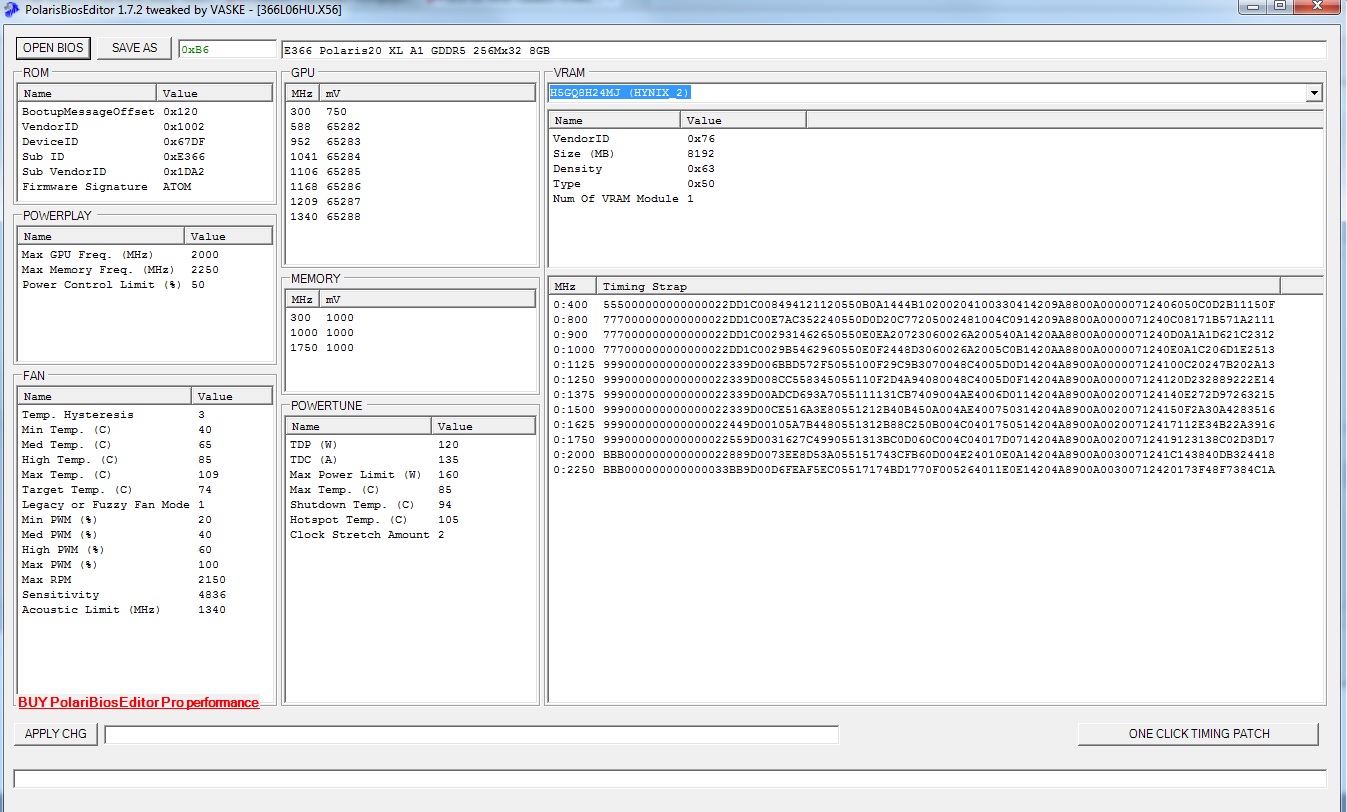Run the ONE CLICK TIMING PATCH
This screenshot has height=812, width=1347.
(x=1198, y=734)
